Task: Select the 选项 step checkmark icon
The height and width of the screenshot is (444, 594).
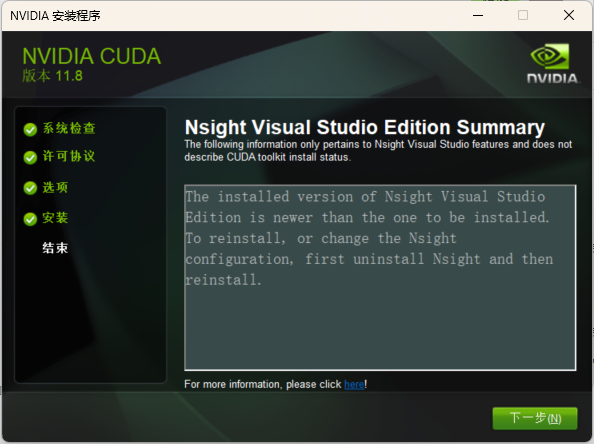Action: point(30,188)
